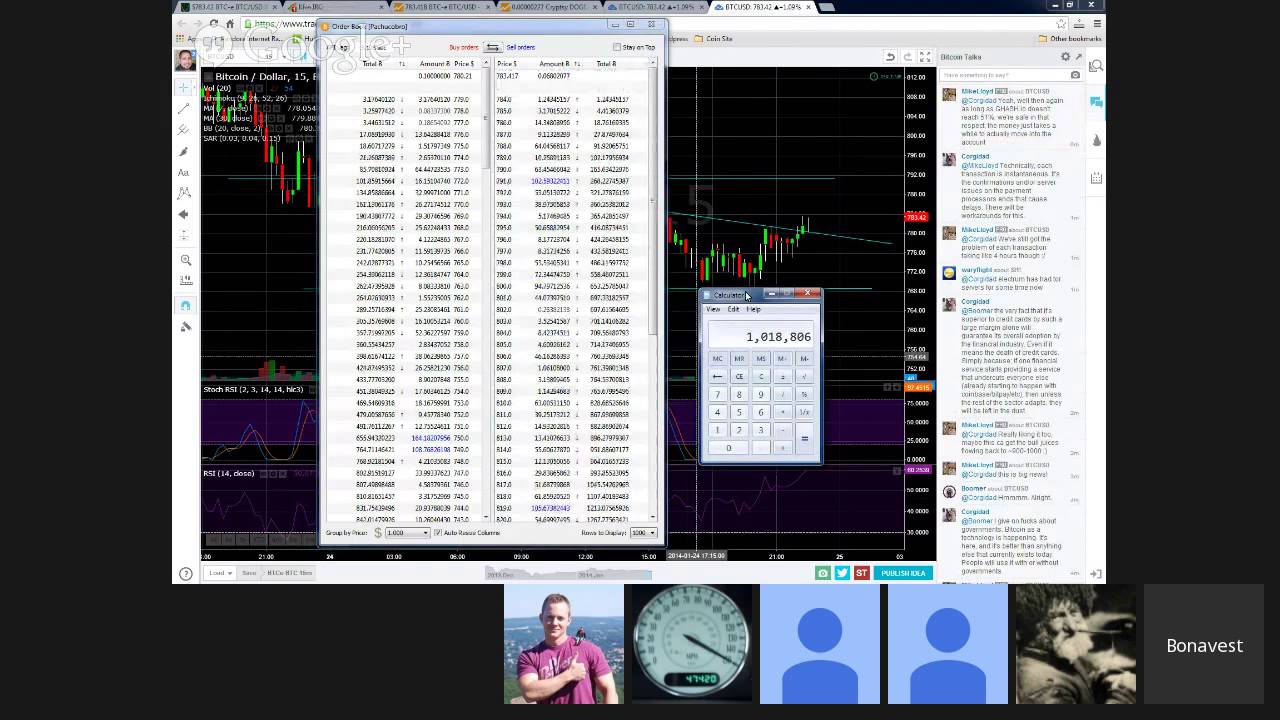Open the Calculator View menu
Viewport: 1280px width, 720px height.
[x=713, y=309]
